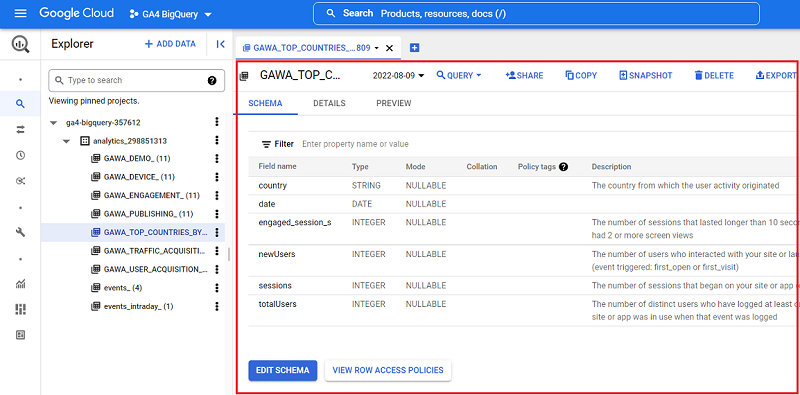This screenshot has width=800, height=395.
Task: Open actions menu for GAWA_TOP_COUNTRIES_BY table
Action: pos(217,232)
